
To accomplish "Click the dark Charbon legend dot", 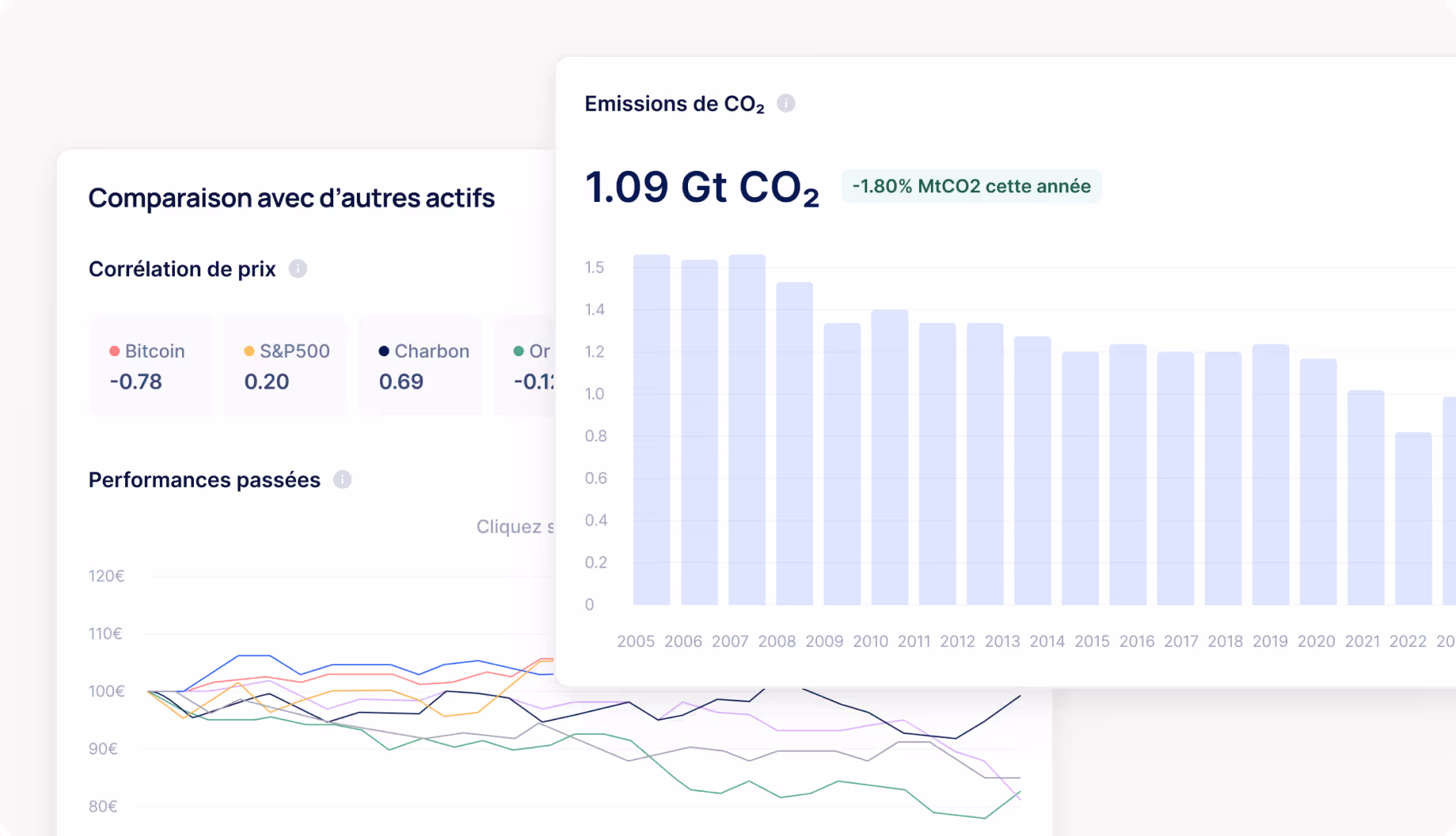I will pos(384,351).
